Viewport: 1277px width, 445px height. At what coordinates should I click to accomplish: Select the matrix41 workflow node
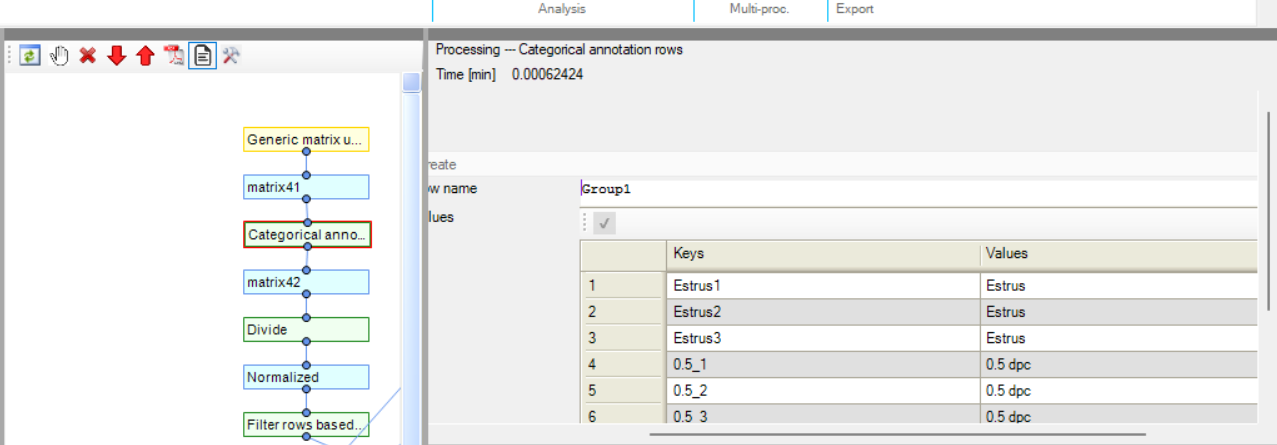click(306, 187)
